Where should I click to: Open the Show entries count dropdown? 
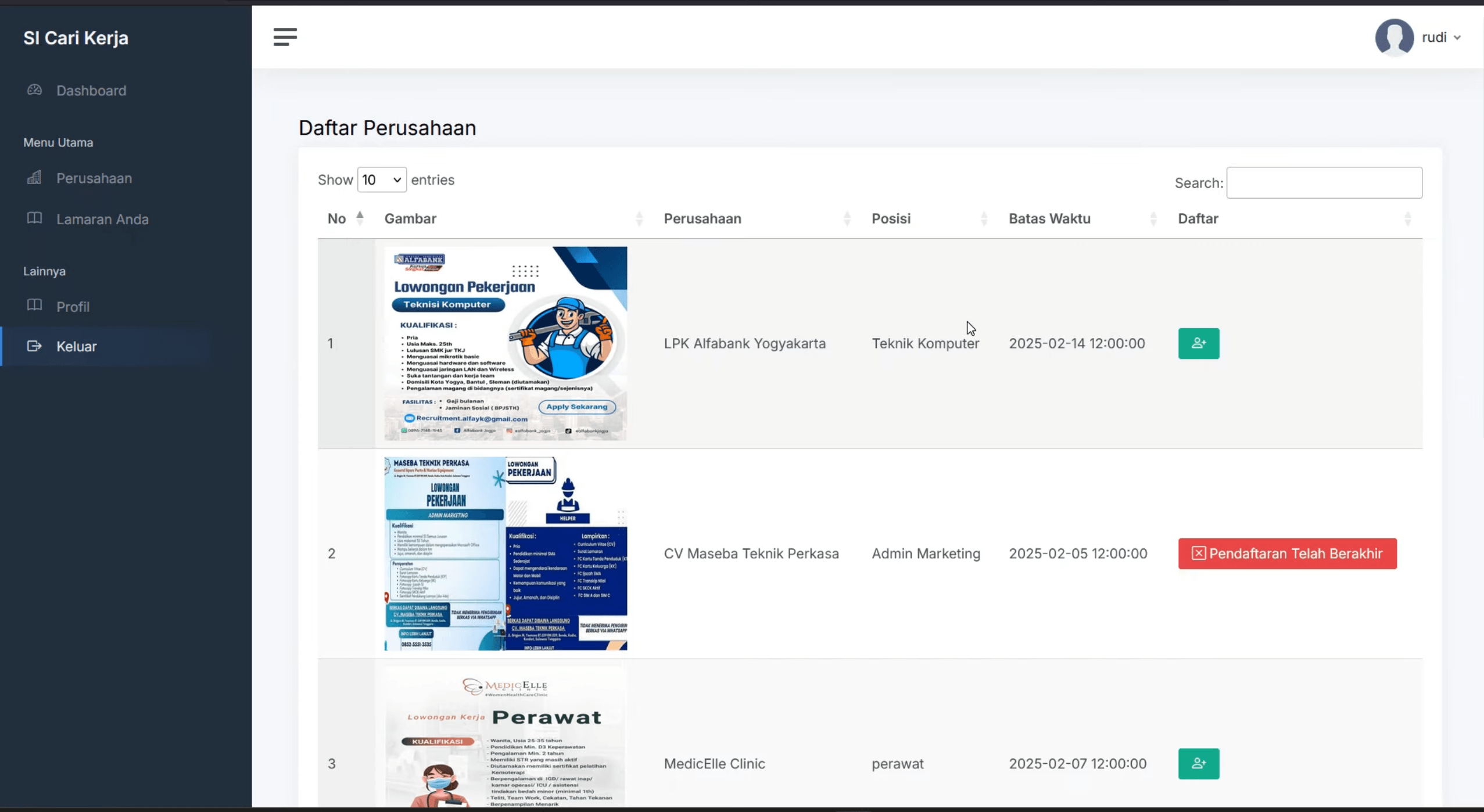click(382, 180)
